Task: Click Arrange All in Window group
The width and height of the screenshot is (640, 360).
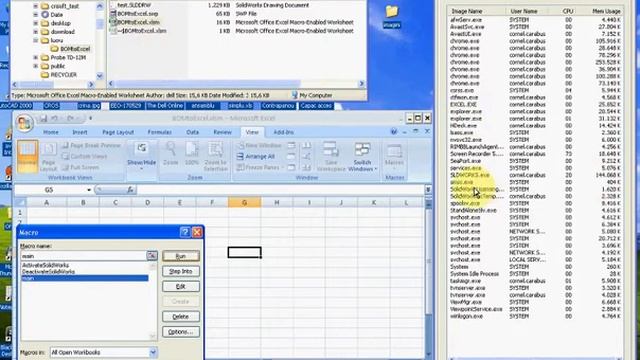Action: pos(256,156)
